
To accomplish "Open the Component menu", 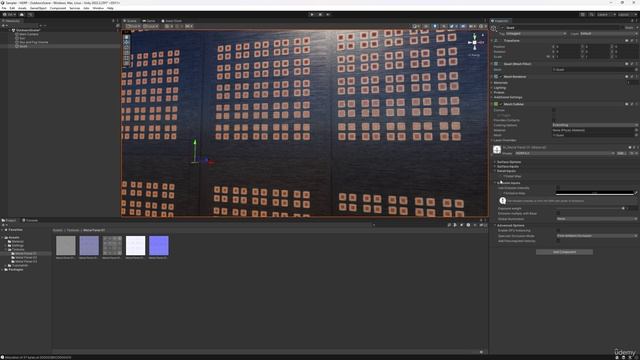I will 58,8.
